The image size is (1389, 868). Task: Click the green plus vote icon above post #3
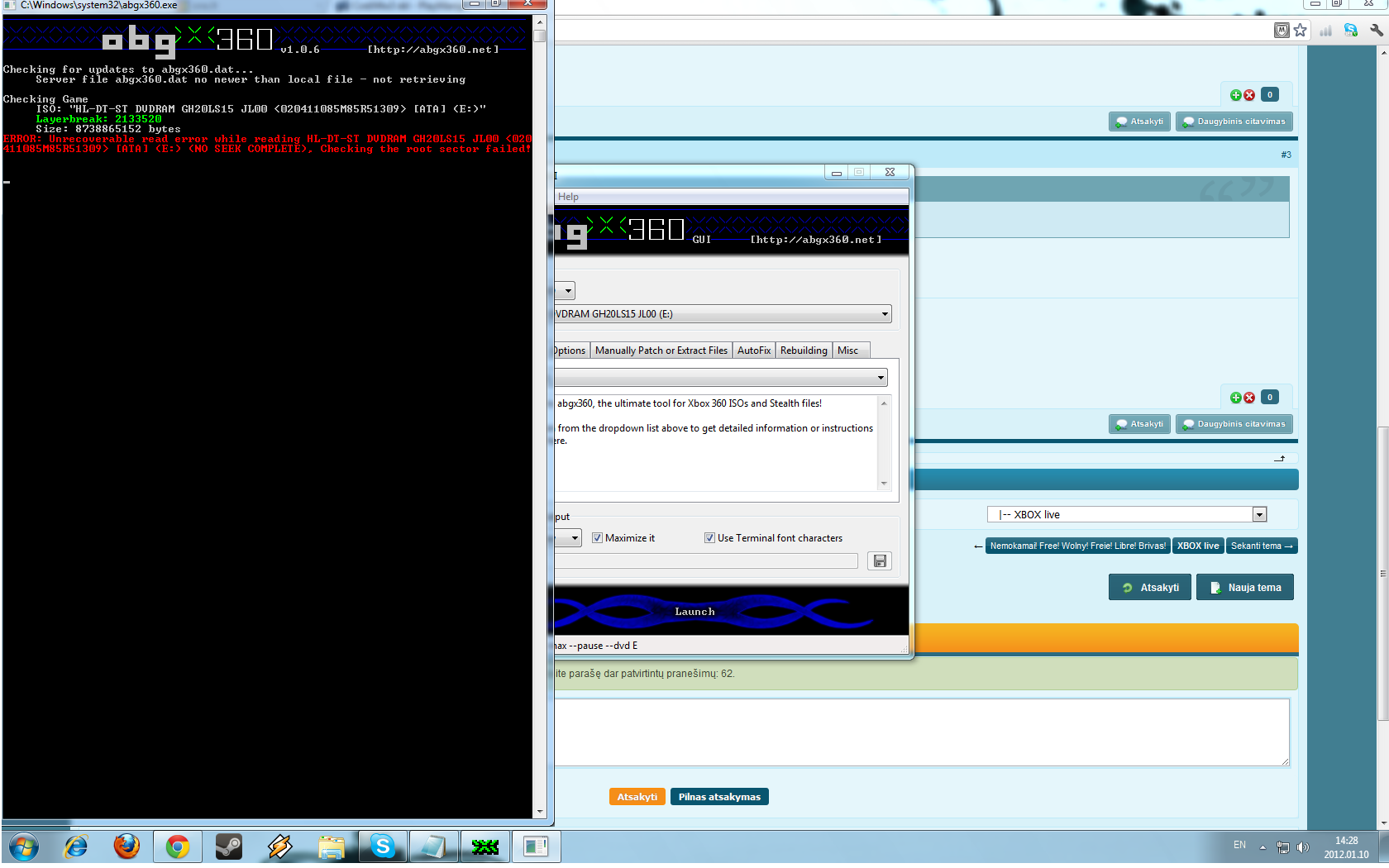point(1235,95)
